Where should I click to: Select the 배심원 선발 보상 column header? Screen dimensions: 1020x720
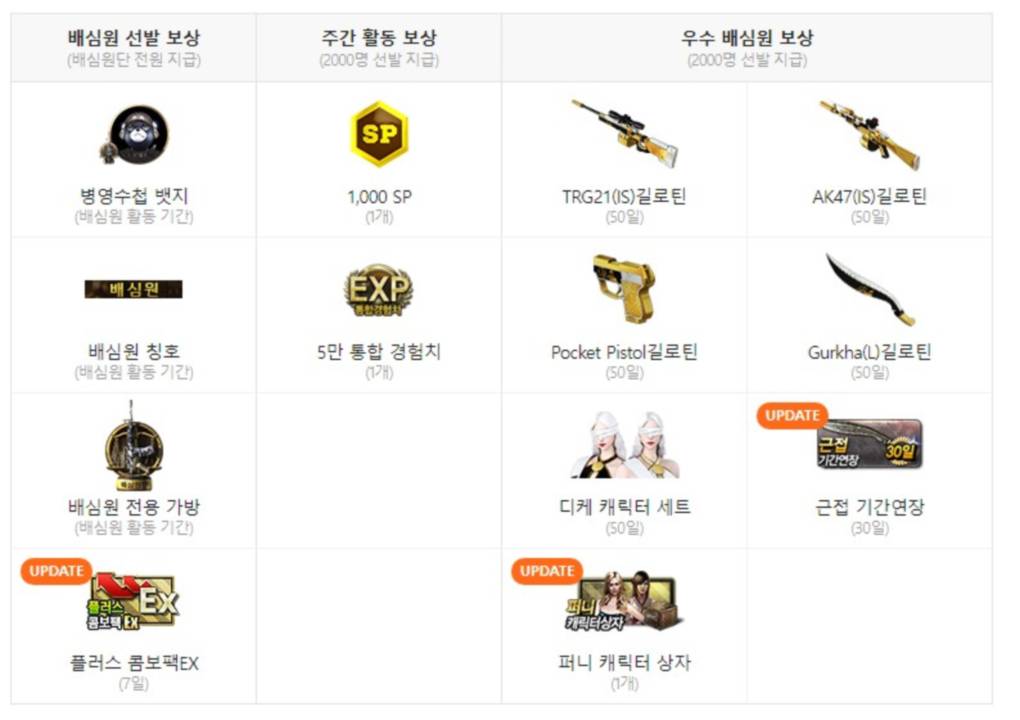133,47
